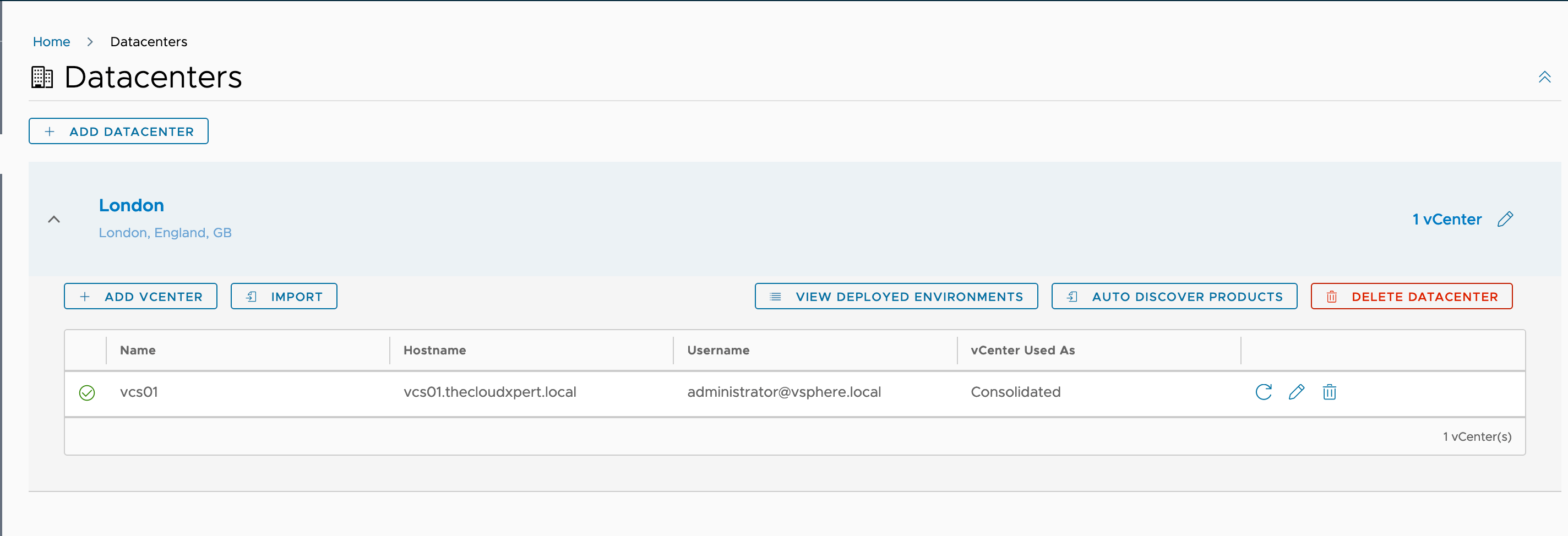1568x536 pixels.
Task: Click the edit pencil icon for vcs01
Action: [x=1296, y=392]
